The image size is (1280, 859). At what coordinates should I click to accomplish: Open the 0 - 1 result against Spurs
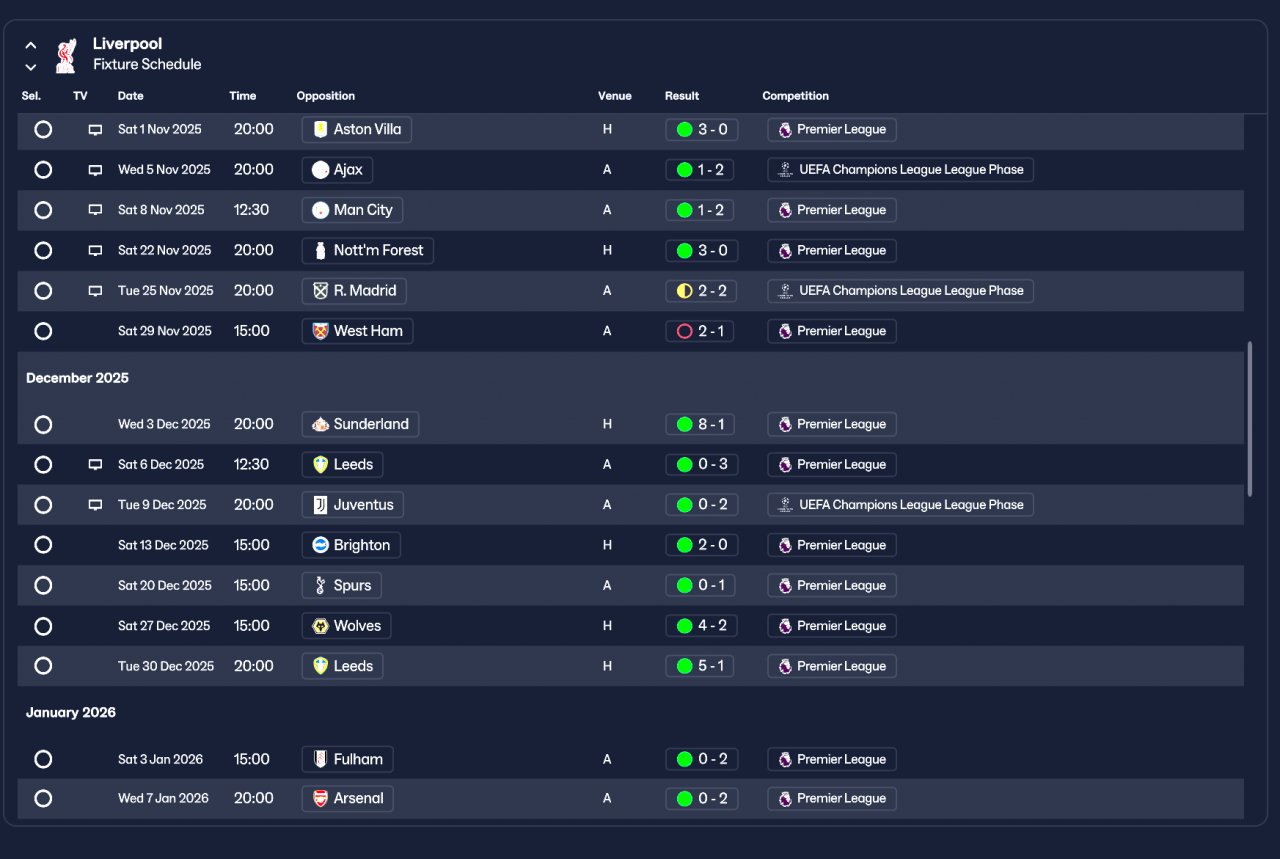[x=700, y=586]
